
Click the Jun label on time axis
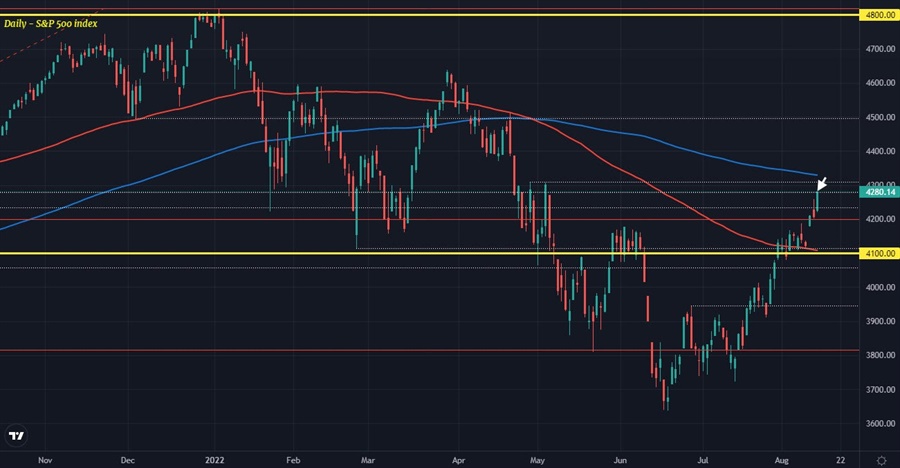620,460
